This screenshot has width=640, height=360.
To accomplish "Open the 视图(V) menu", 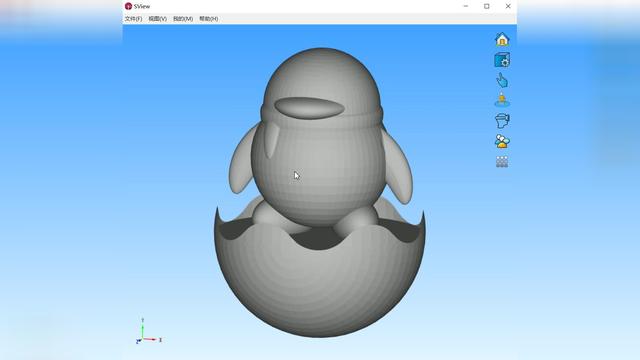I will tap(158, 19).
